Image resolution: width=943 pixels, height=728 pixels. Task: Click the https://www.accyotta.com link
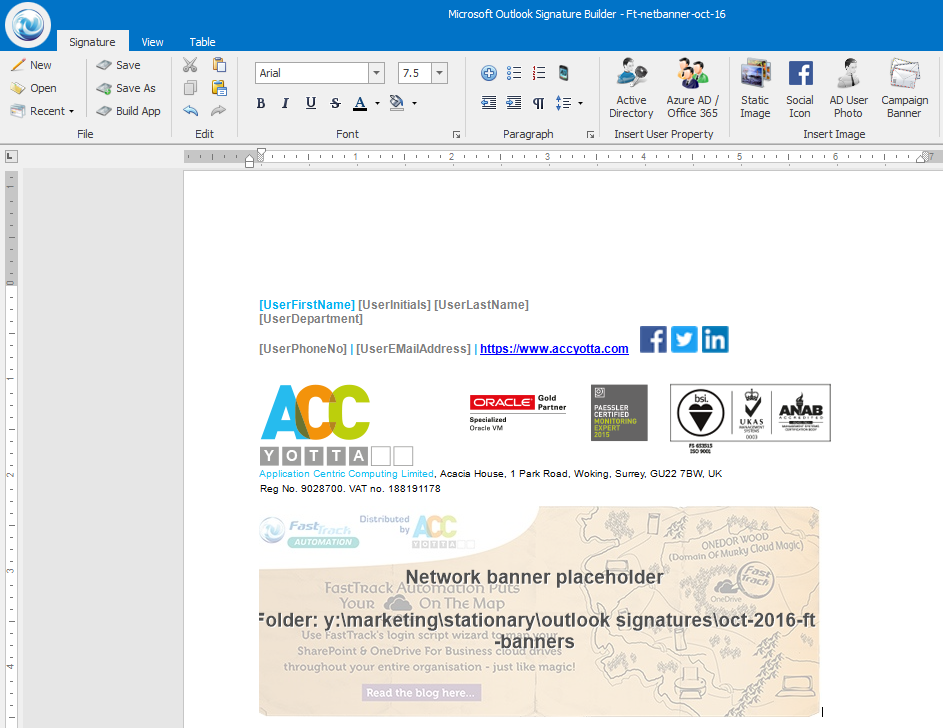[x=554, y=349]
